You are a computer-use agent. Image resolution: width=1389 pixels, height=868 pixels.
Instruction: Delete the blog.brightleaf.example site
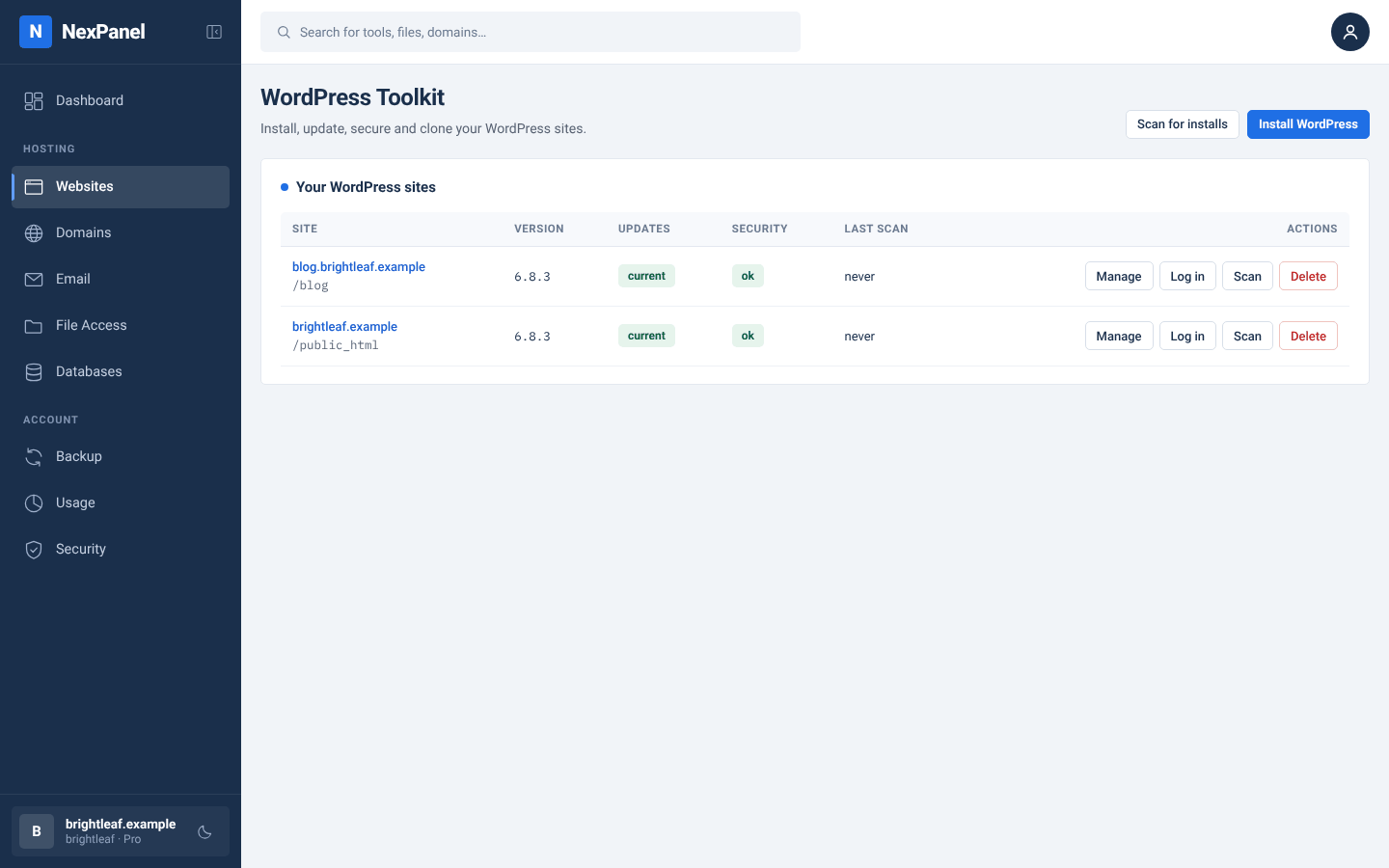coord(1308,277)
